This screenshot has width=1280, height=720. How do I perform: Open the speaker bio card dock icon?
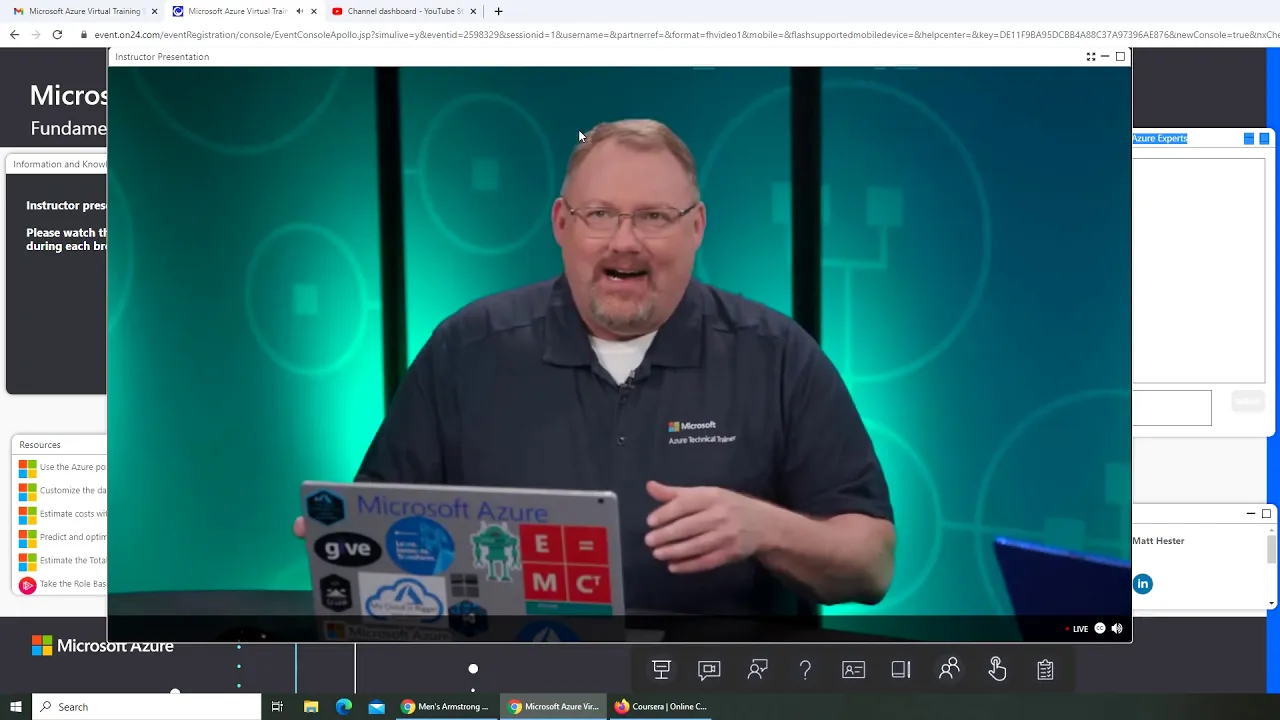853,670
